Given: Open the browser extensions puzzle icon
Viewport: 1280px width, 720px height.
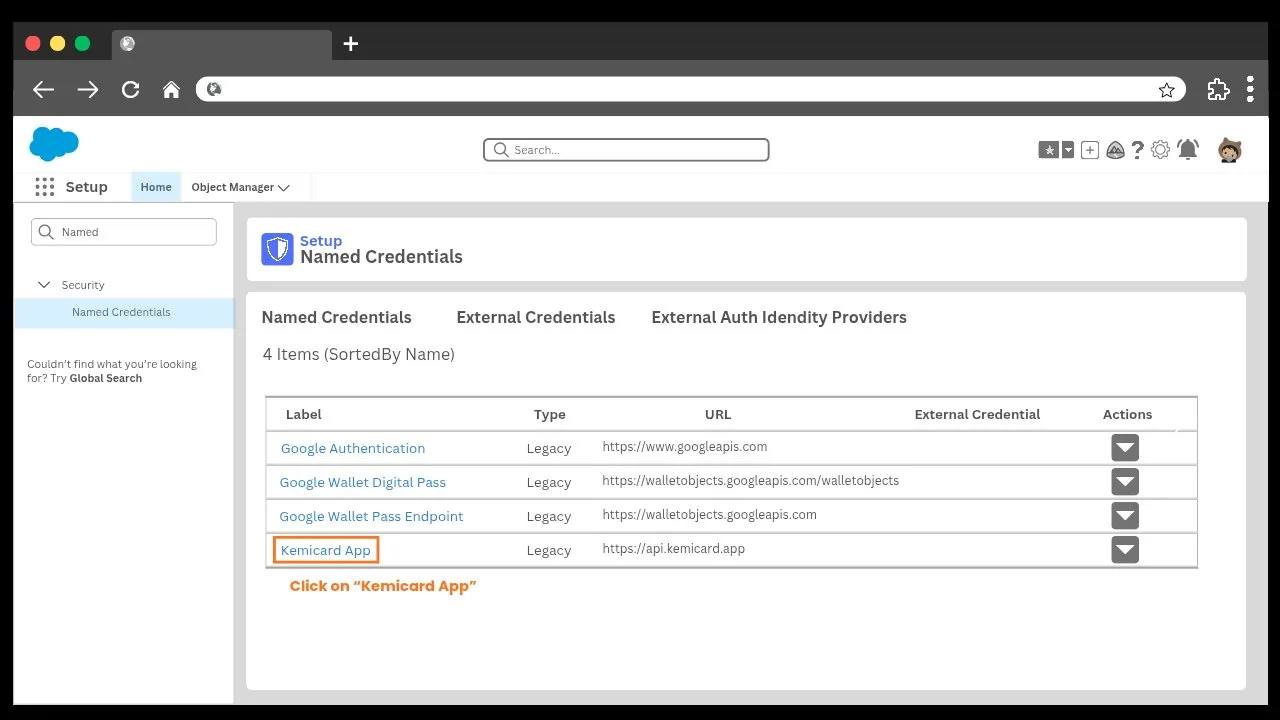Looking at the screenshot, I should (x=1218, y=89).
